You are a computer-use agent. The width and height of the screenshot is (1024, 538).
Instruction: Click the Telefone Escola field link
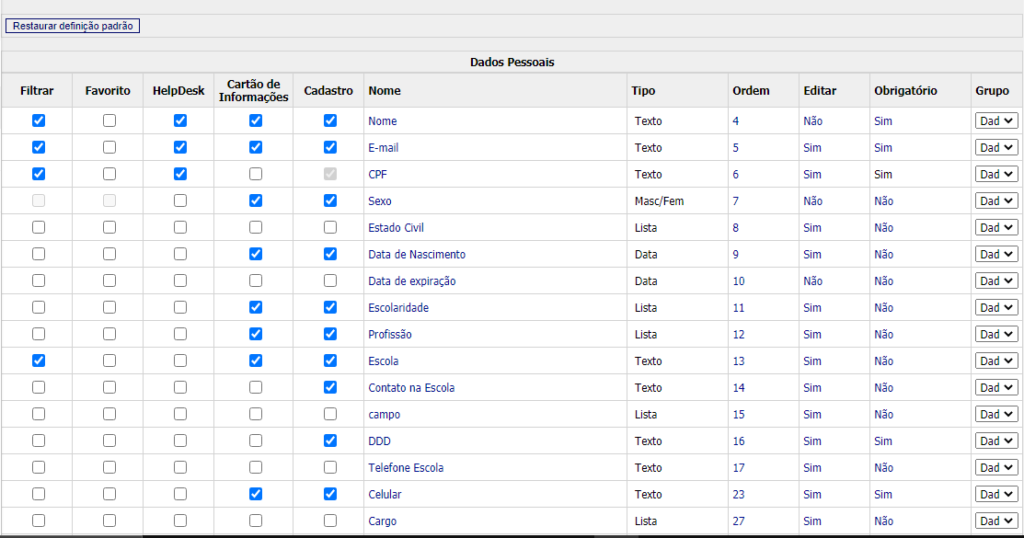point(406,468)
